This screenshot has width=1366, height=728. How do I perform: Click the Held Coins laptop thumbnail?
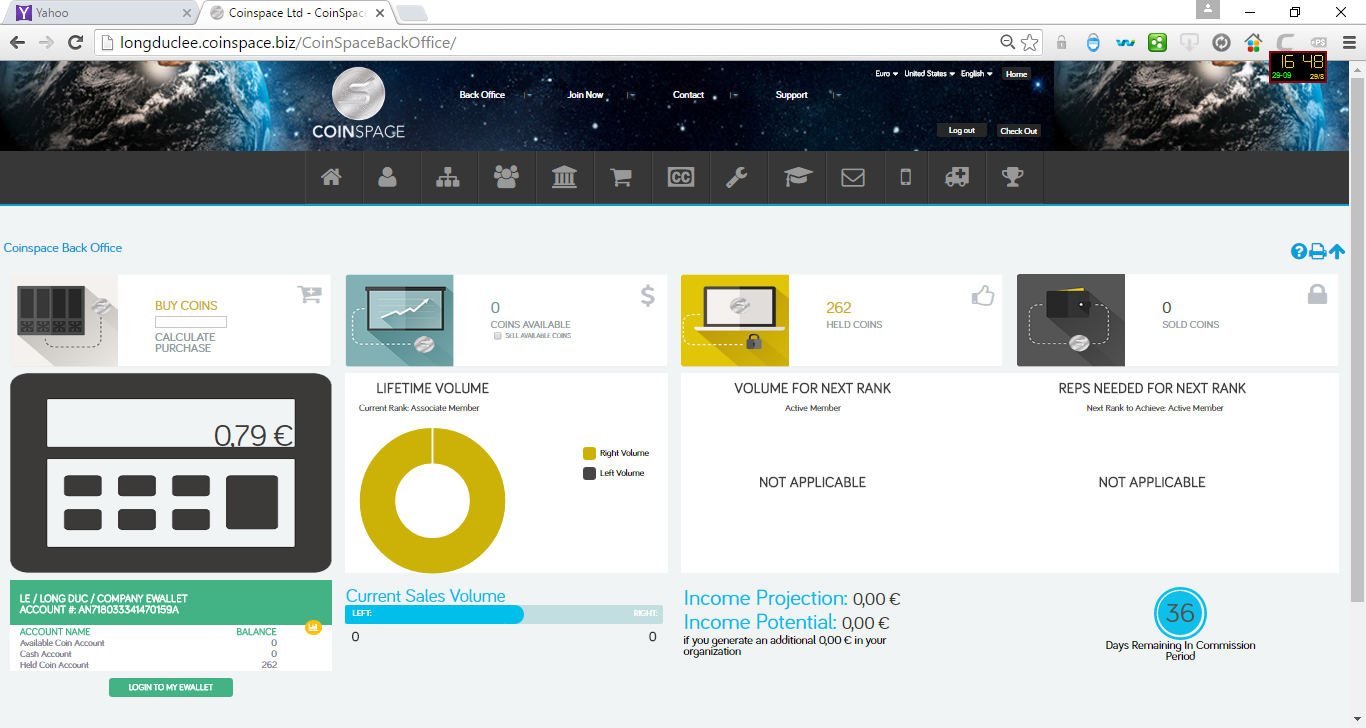(x=735, y=320)
